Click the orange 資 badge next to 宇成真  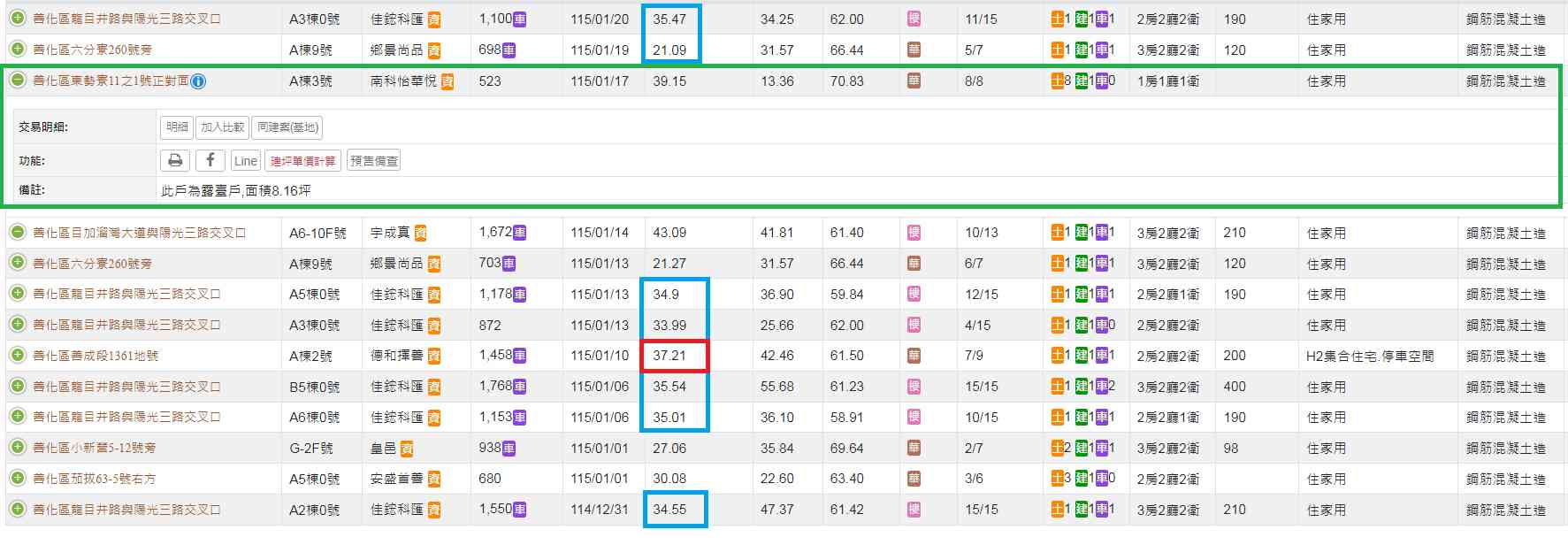[421, 233]
